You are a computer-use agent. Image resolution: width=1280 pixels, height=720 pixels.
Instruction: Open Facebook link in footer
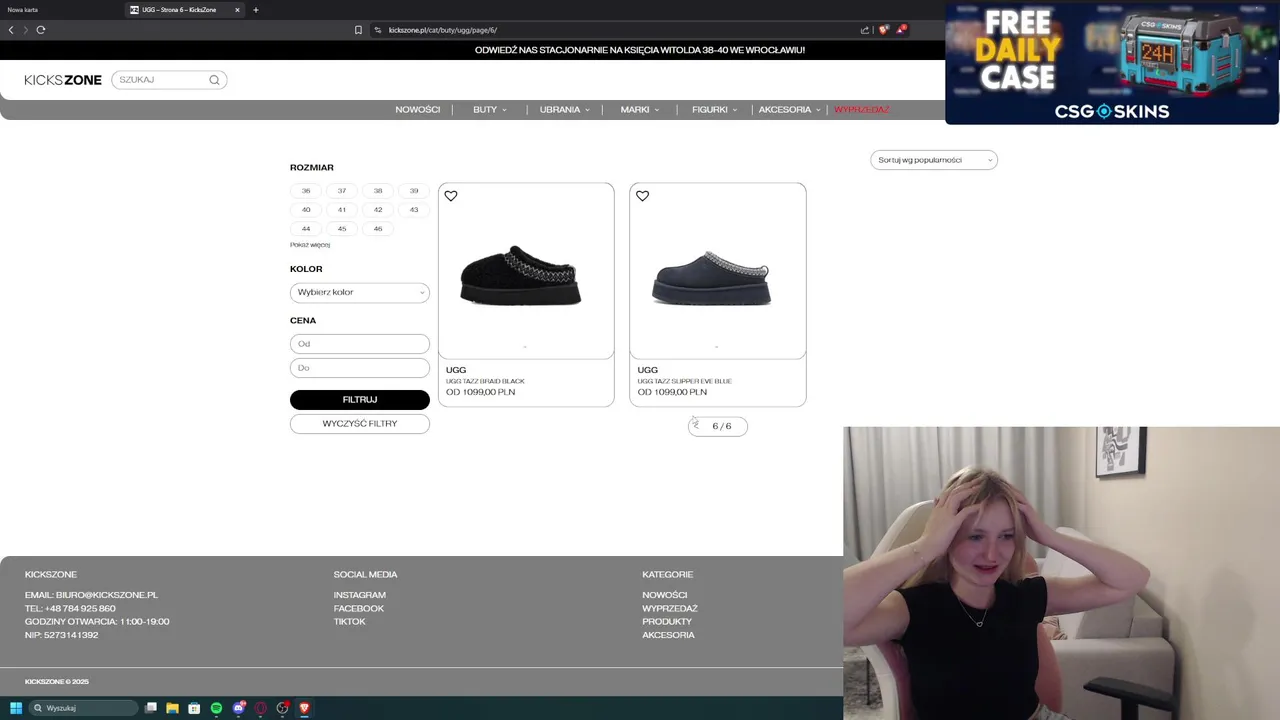(x=359, y=608)
